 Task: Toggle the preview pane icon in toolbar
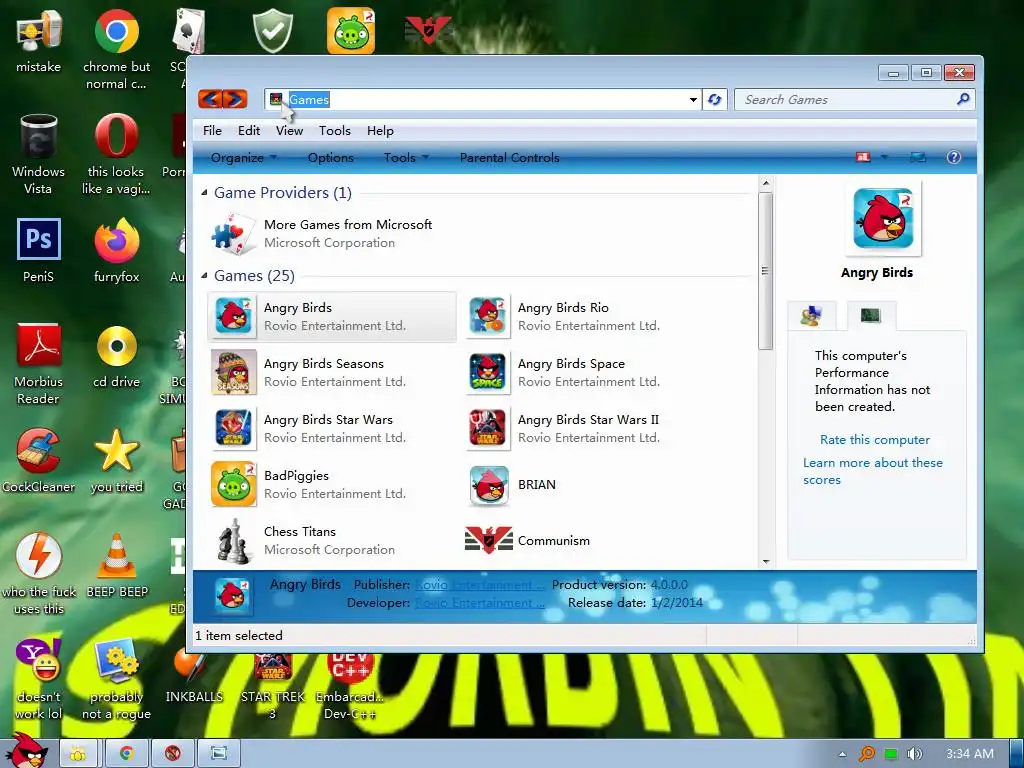tap(918, 157)
